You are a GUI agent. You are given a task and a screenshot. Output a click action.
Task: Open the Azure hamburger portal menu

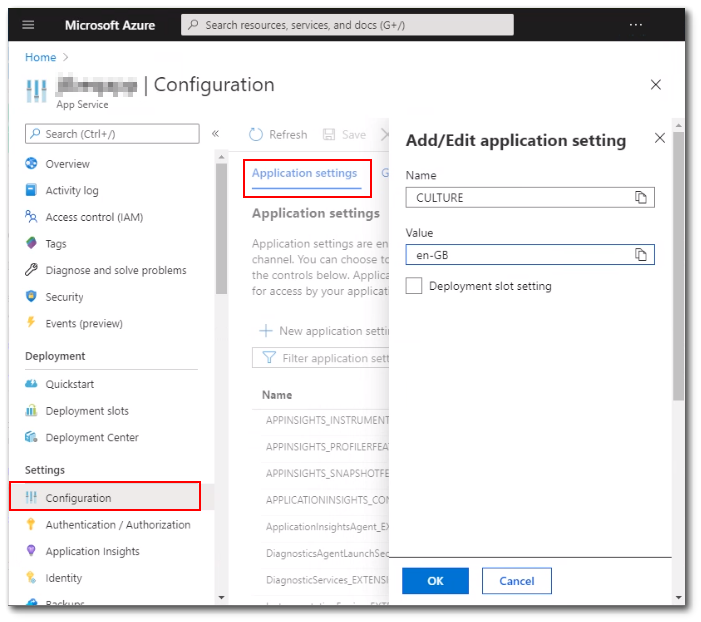click(x=28, y=25)
